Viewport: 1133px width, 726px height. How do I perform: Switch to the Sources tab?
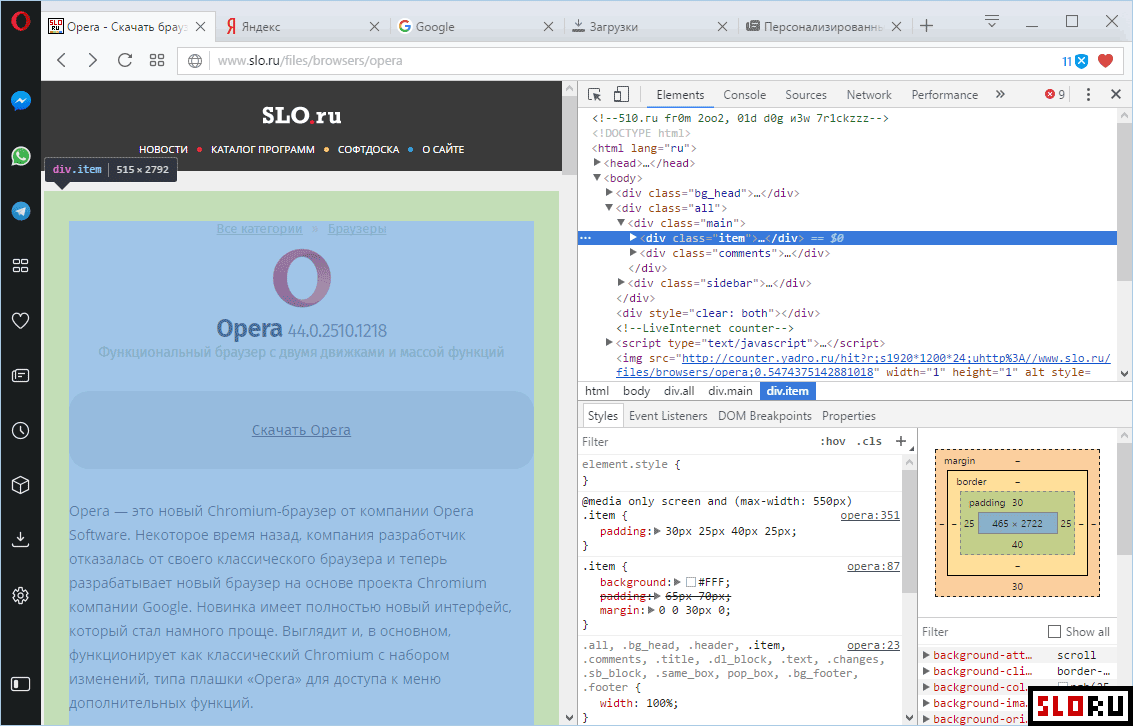pyautogui.click(x=806, y=95)
